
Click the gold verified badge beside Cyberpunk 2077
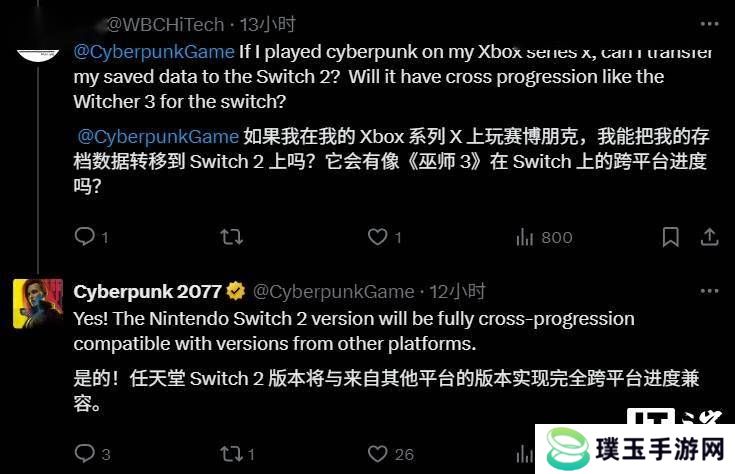(x=236, y=291)
